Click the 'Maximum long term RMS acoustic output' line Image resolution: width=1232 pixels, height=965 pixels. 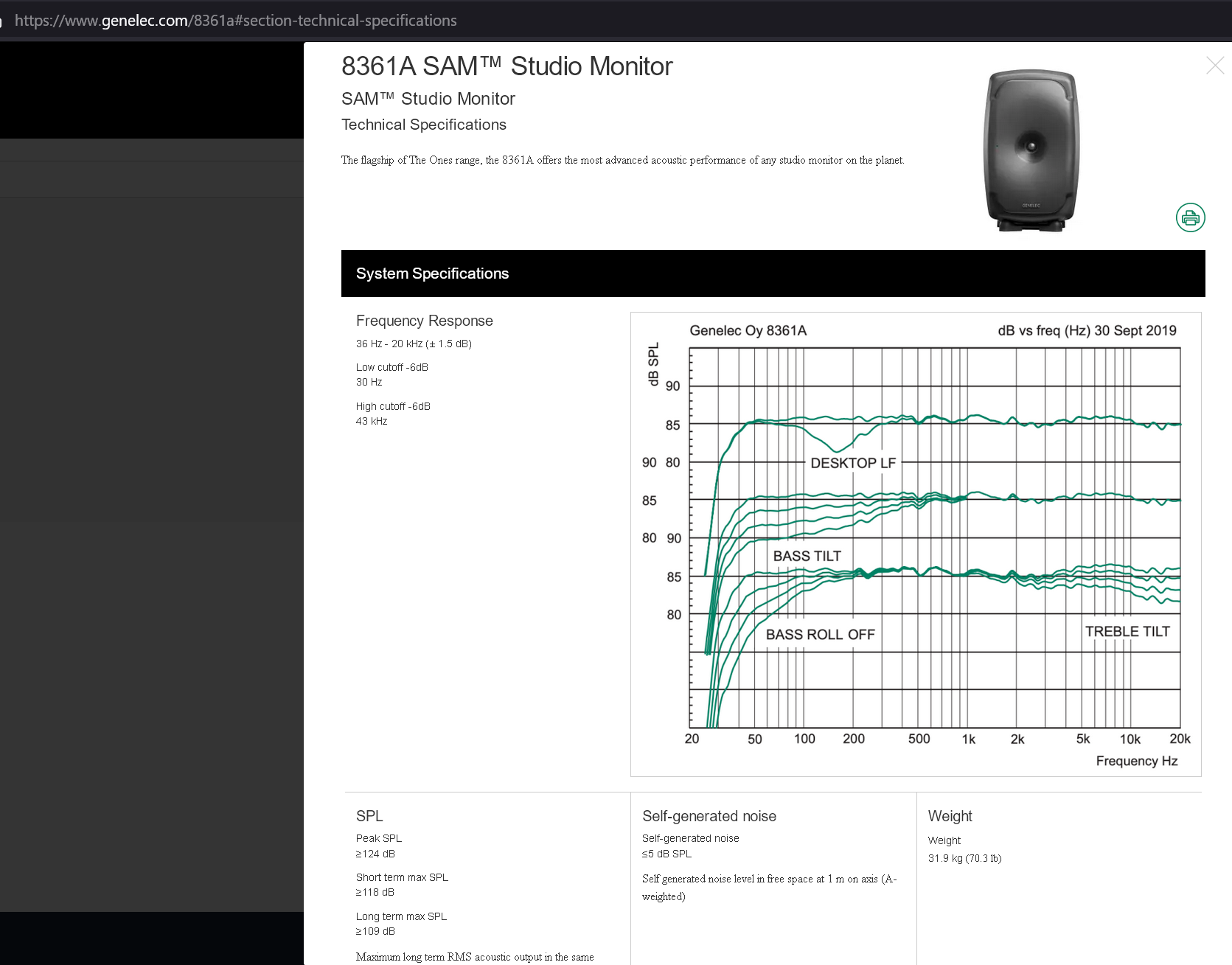point(475,957)
